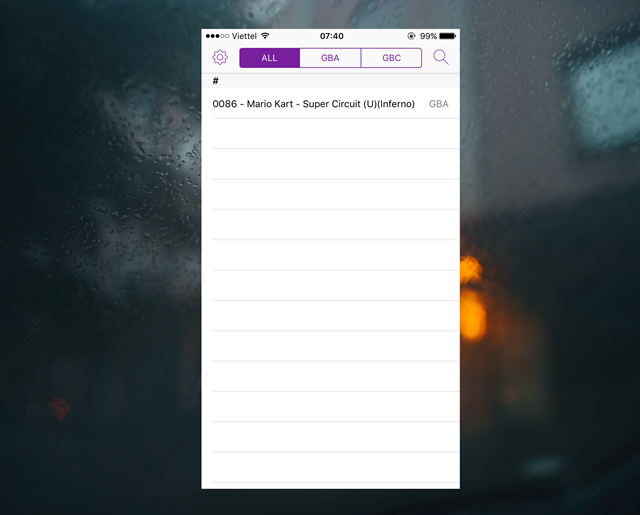Image resolution: width=640 pixels, height=515 pixels.
Task: Select the ALL filter segment
Action: pos(269,58)
